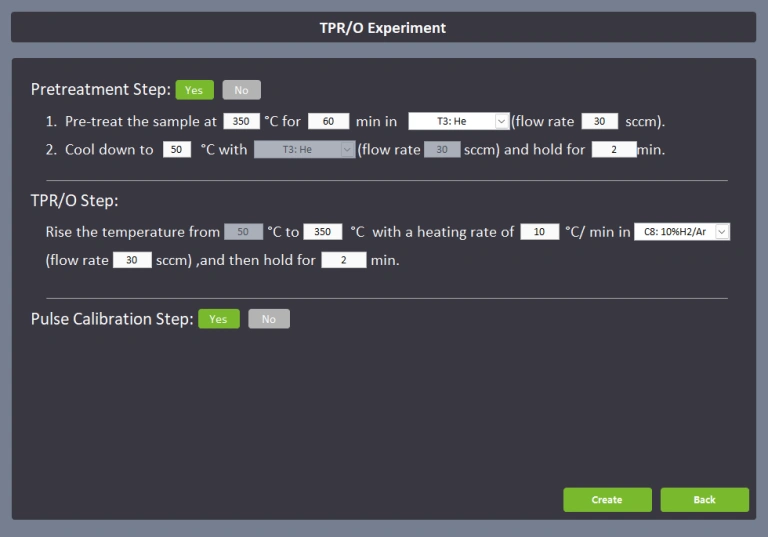Click the heating rate field showing 10
Image resolution: width=768 pixels, height=537 pixels.
click(540, 231)
